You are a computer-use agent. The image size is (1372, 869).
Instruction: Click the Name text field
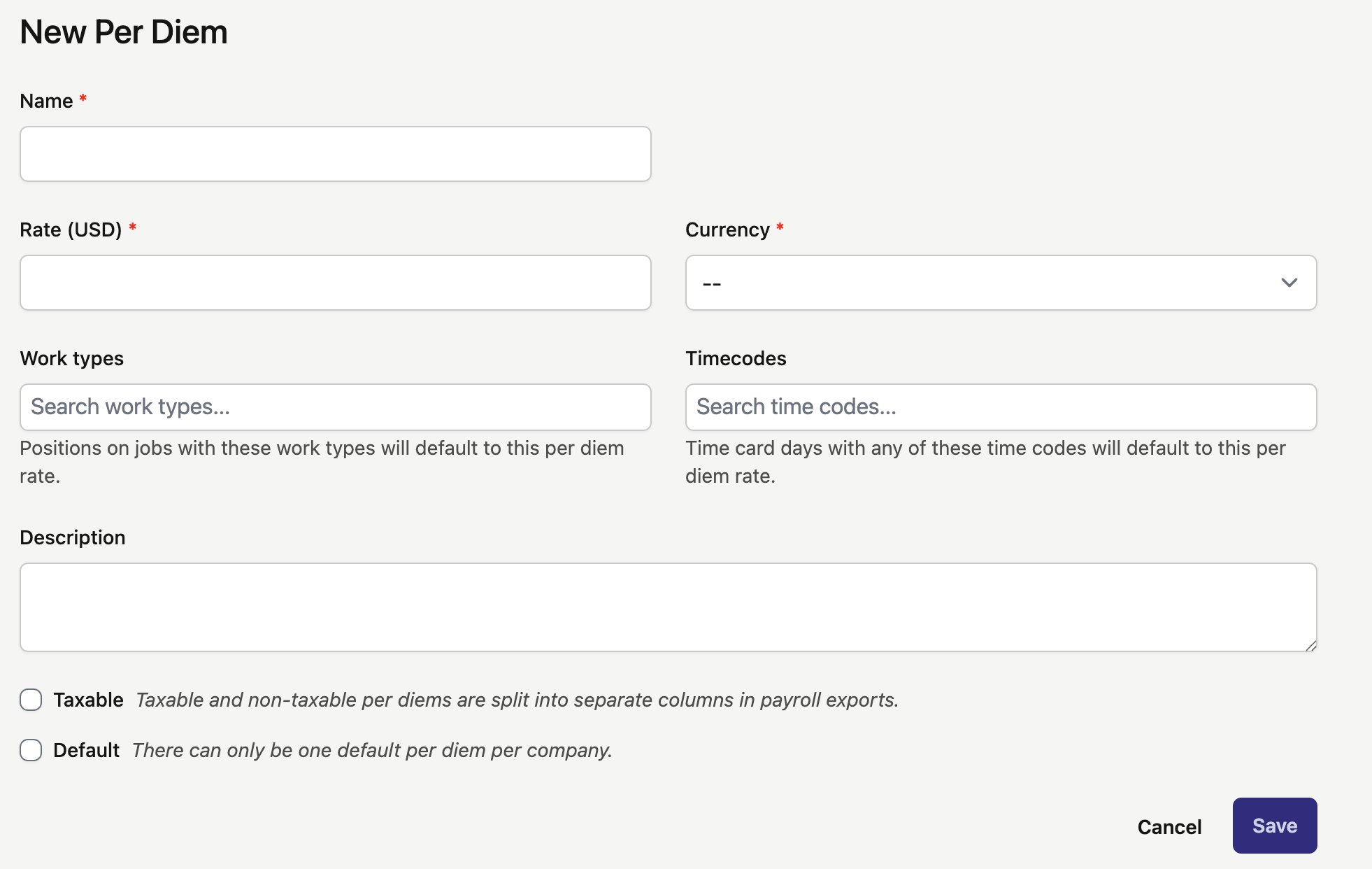[336, 154]
